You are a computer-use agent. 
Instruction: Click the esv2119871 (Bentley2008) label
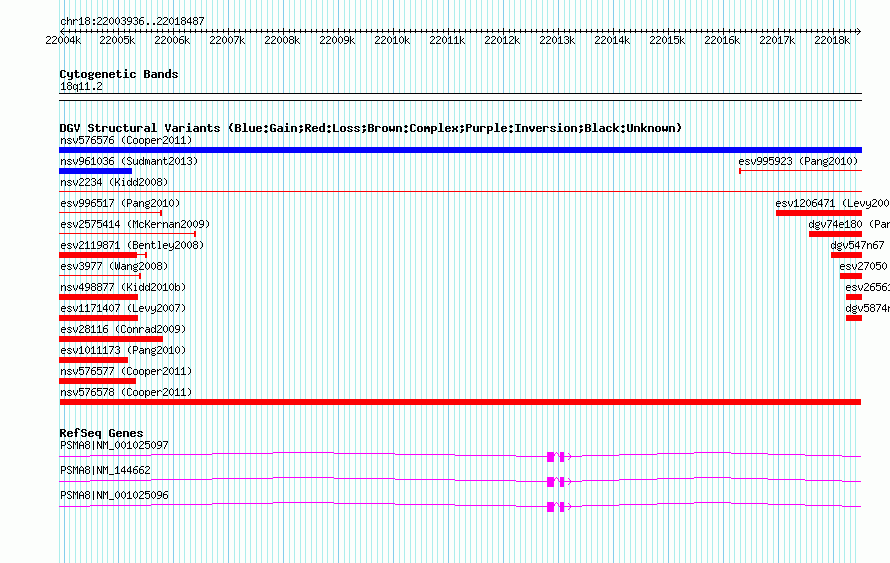(132, 245)
